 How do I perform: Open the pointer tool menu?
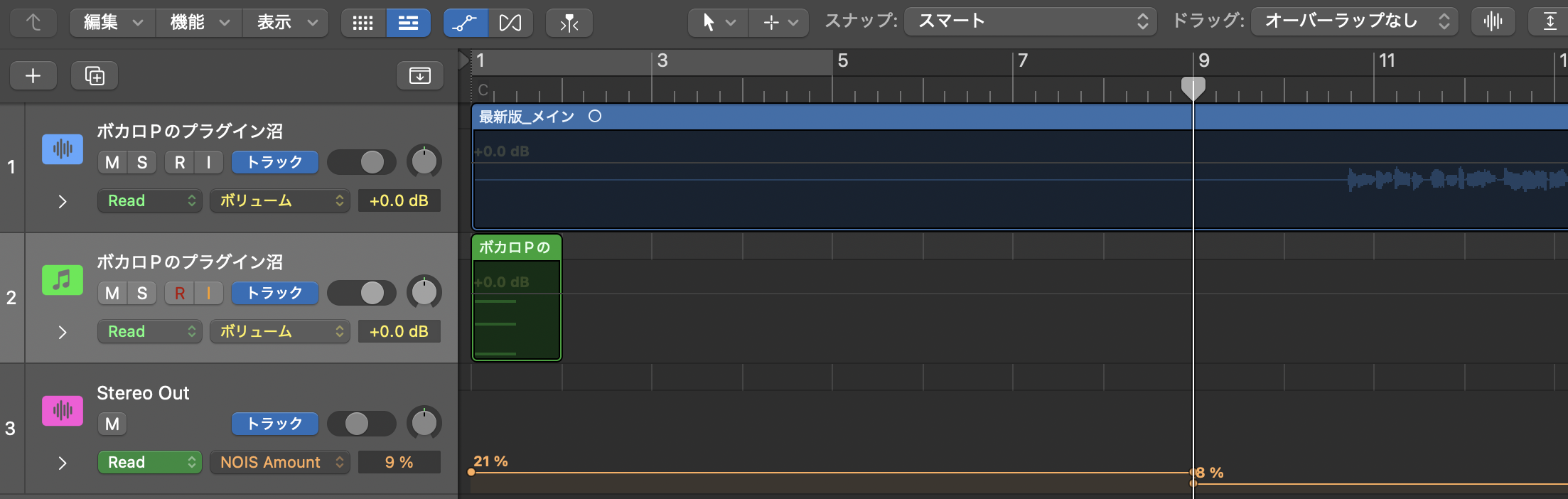click(718, 23)
